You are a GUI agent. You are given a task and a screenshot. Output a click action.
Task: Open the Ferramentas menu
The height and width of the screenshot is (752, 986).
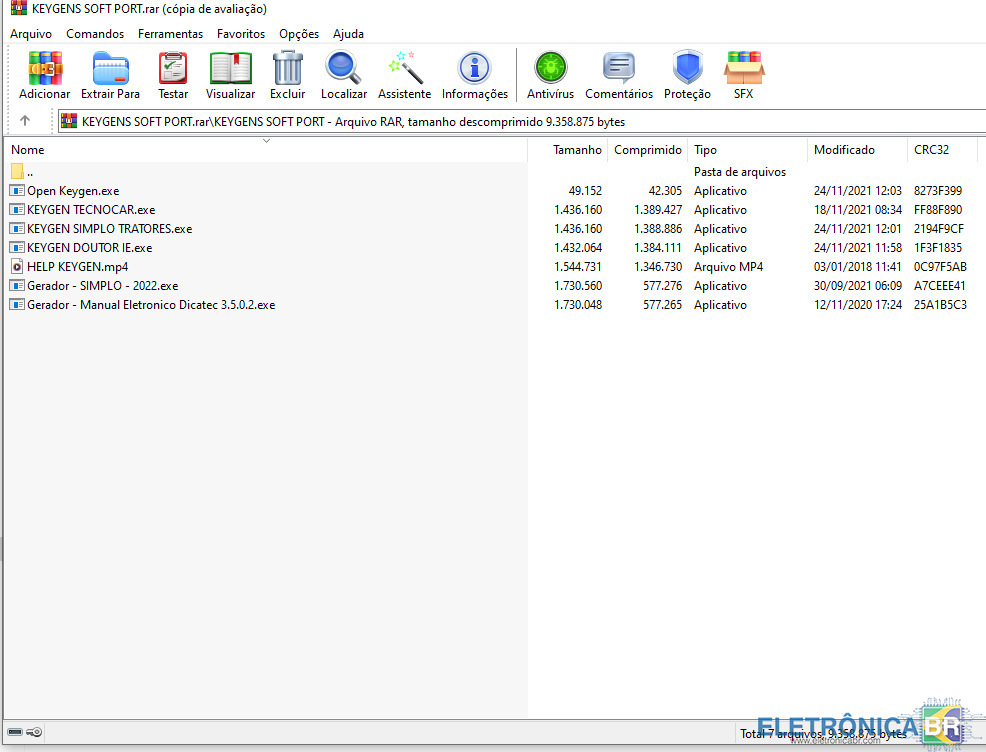point(170,34)
